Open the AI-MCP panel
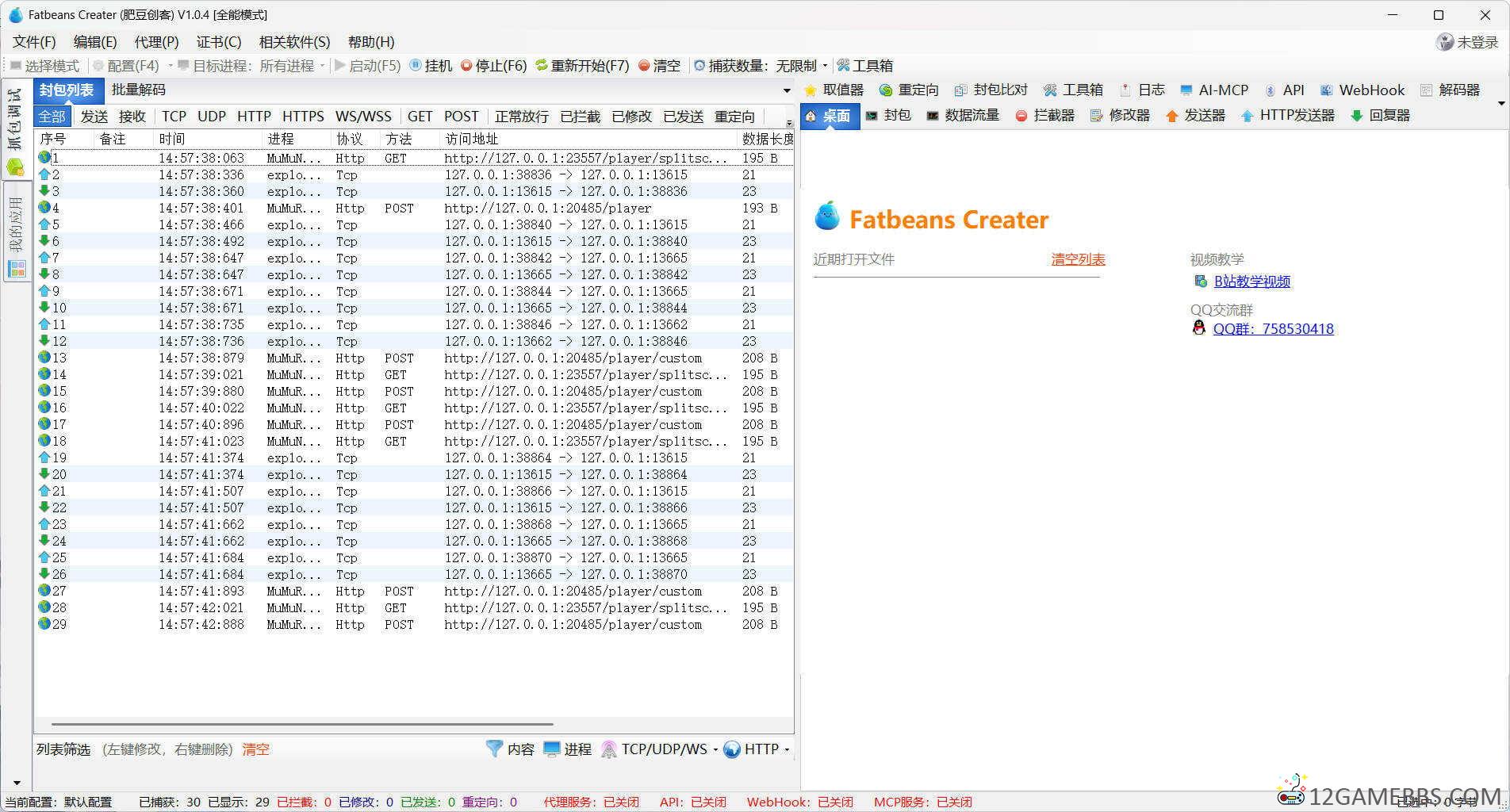 [1214, 90]
